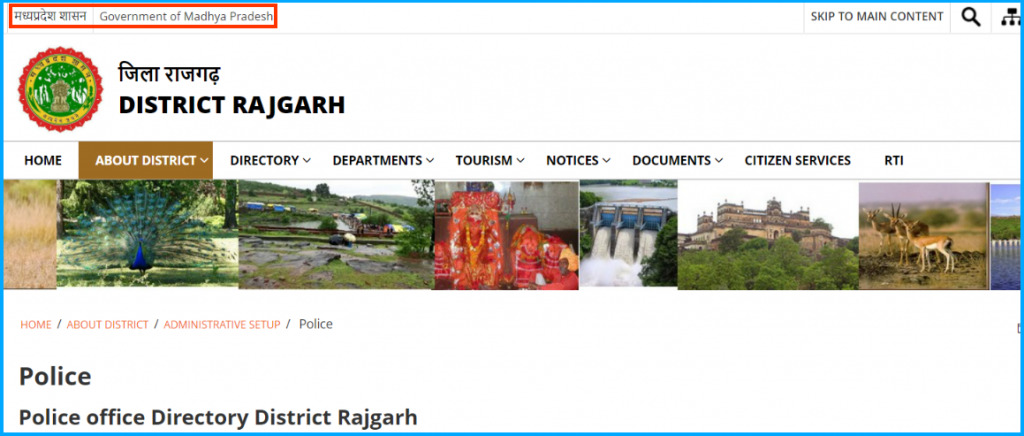Open the sitemap icon in top bar
Screen dimensions: 1024x436
1010,18
